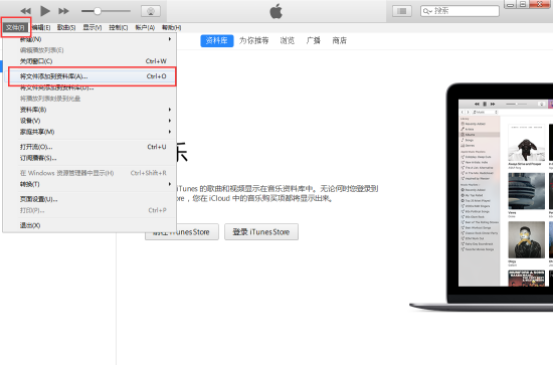554x365 pixels.
Task: Maximize the iTunes window
Action: [x=523, y=5]
